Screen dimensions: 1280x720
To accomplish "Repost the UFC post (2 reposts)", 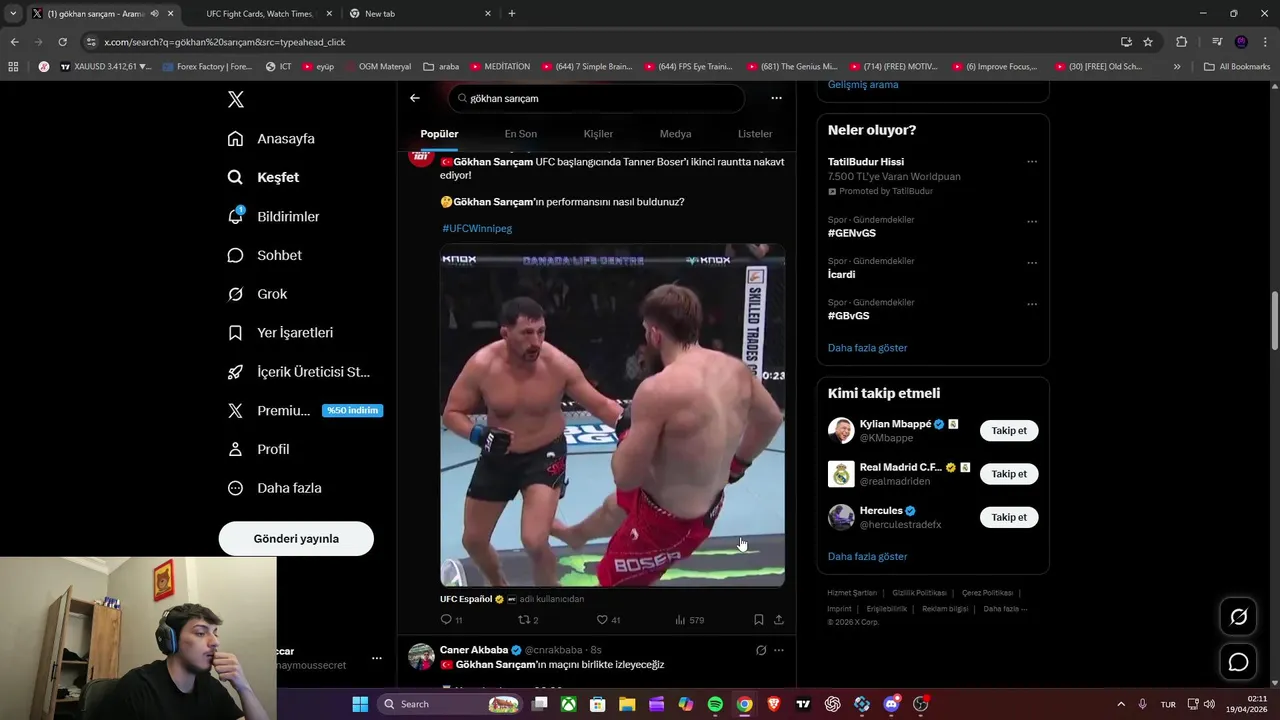I will coord(528,620).
